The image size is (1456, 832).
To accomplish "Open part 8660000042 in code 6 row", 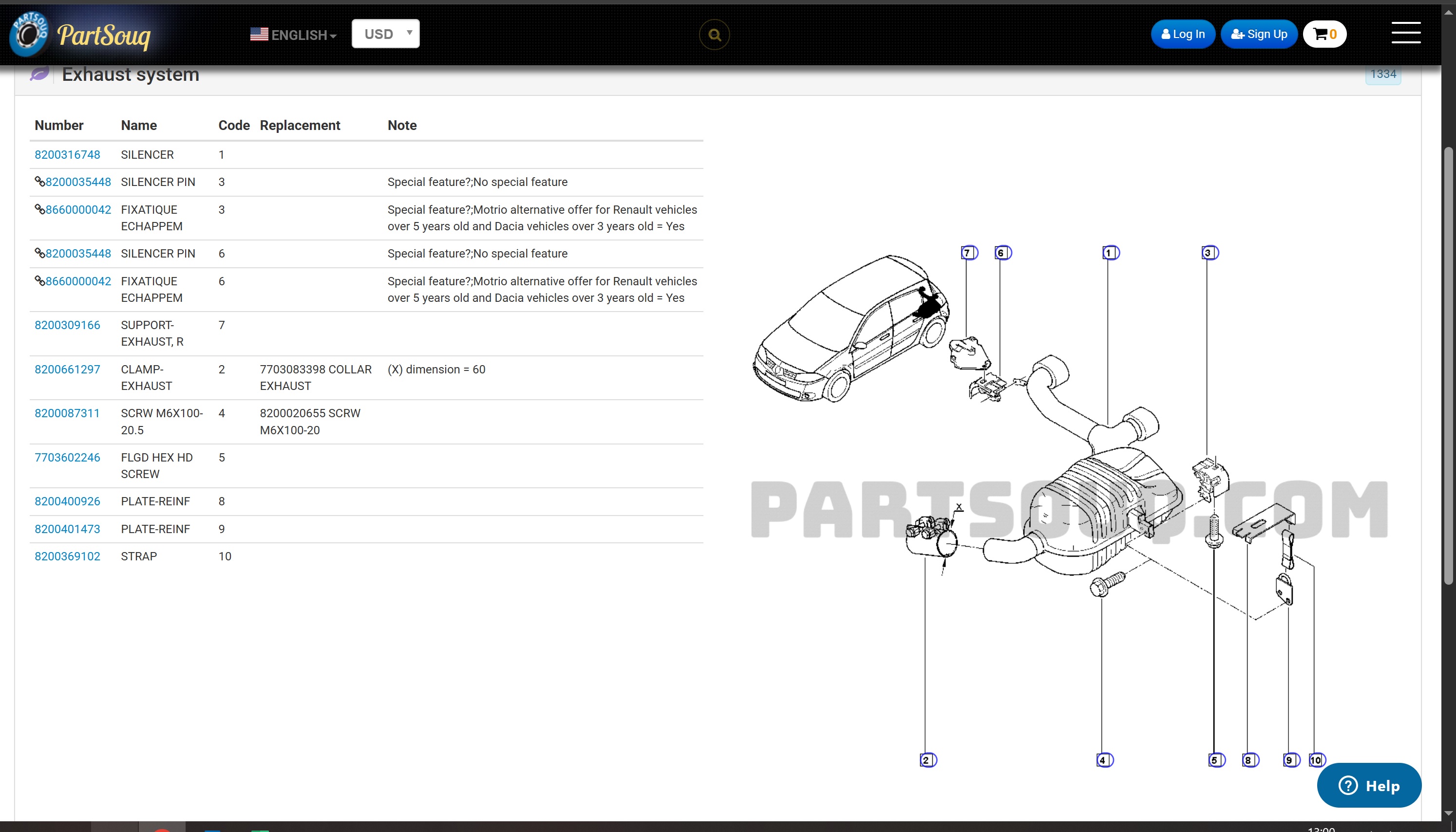I will pos(78,282).
